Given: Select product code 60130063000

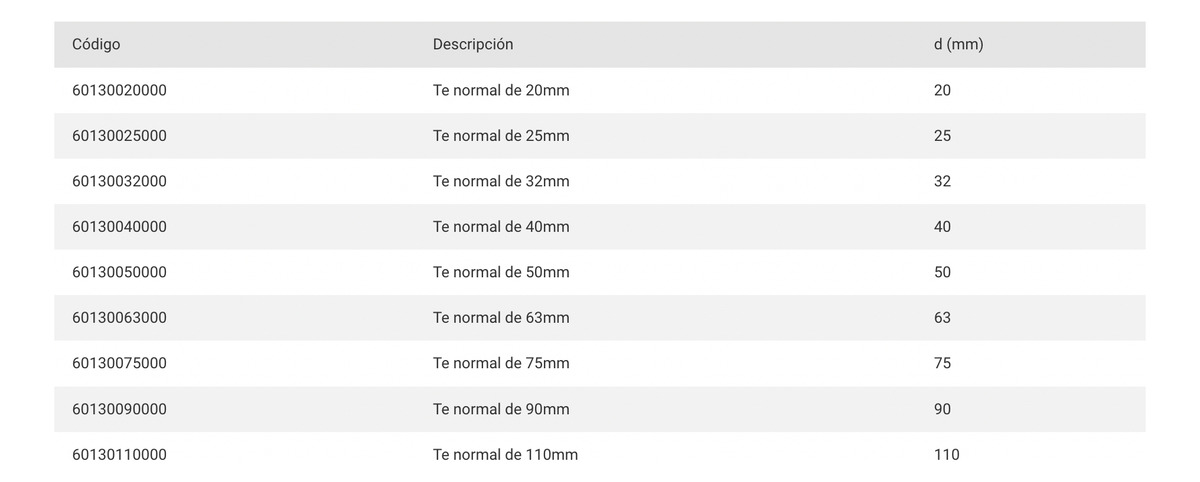Looking at the screenshot, I should pos(119,318).
